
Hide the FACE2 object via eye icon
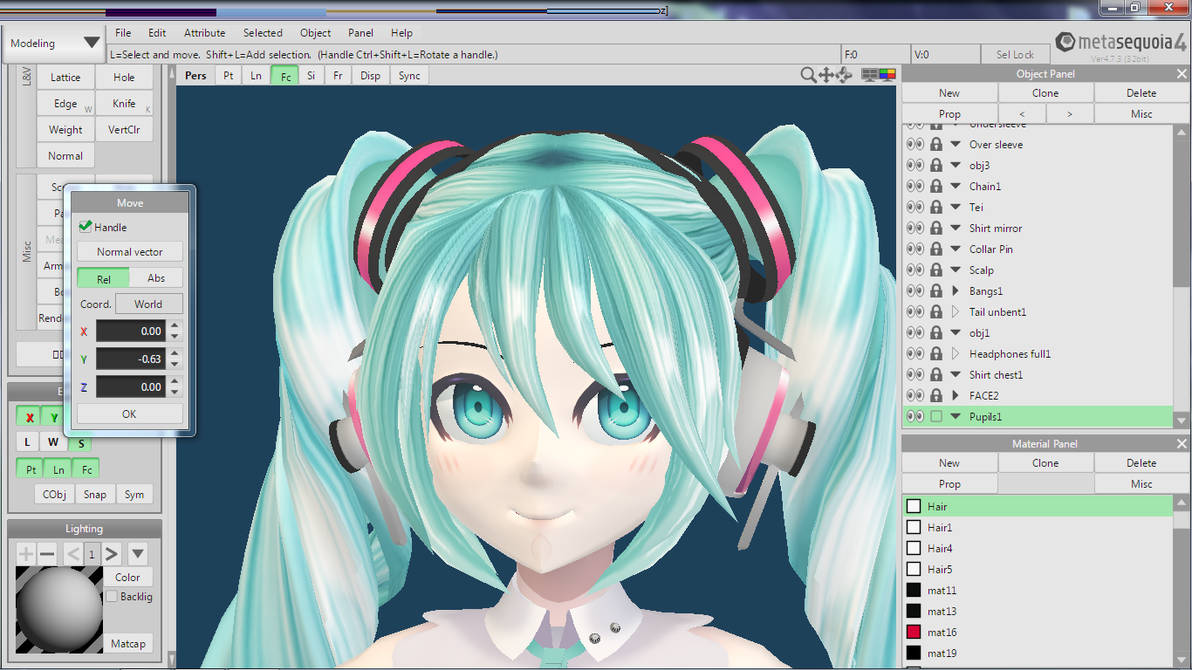(x=915, y=395)
